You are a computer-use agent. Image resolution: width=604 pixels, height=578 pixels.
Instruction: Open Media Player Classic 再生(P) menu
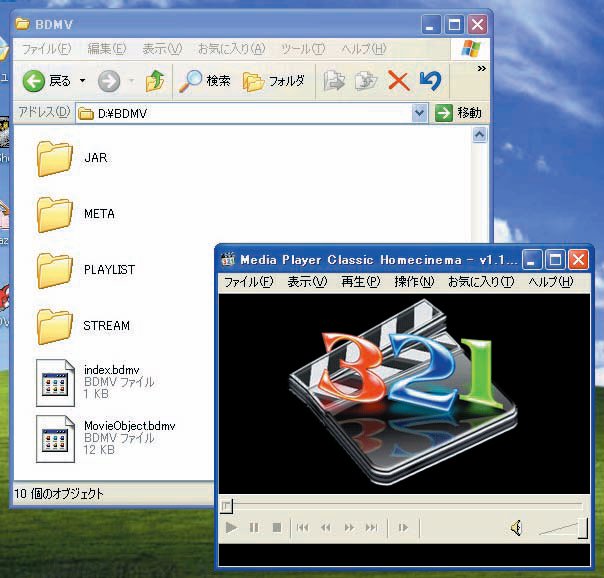click(361, 282)
